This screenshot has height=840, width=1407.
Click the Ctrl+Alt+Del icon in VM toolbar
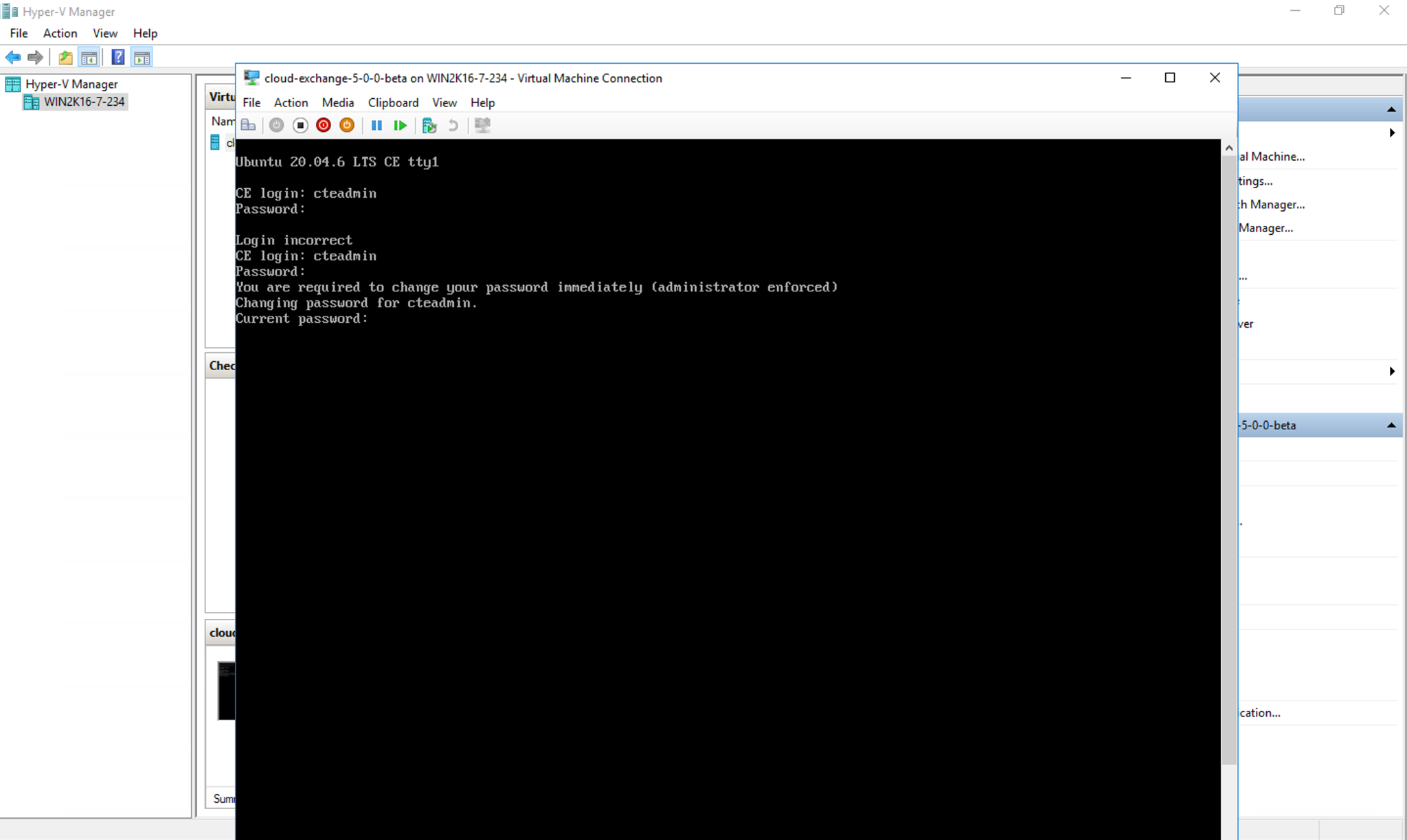(249, 125)
